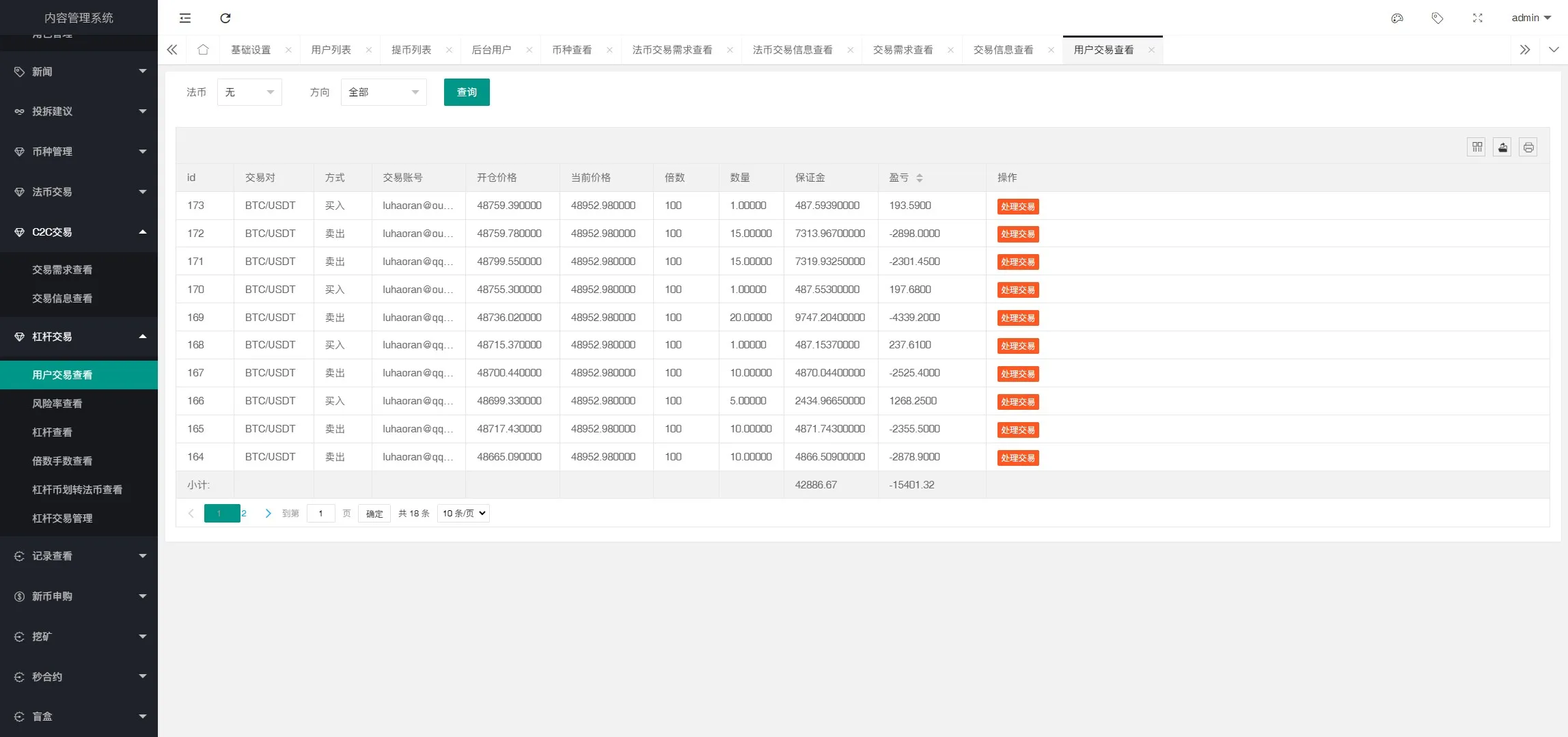Image resolution: width=1568 pixels, height=737 pixels.
Task: Click the tab bar right-scroll double-arrow icon
Action: pos(1525,50)
